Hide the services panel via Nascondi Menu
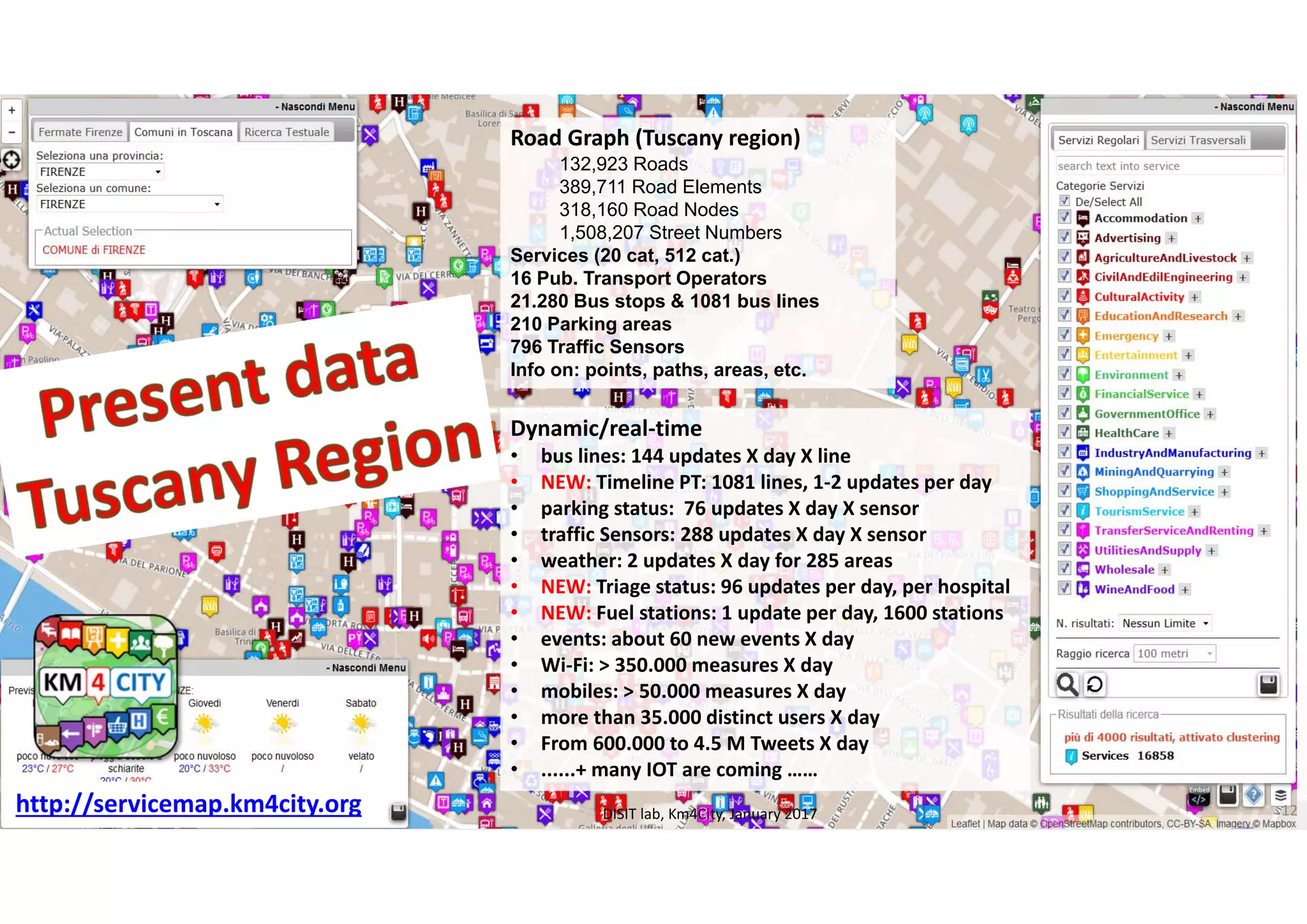This screenshot has height=924, width=1307. [1254, 107]
